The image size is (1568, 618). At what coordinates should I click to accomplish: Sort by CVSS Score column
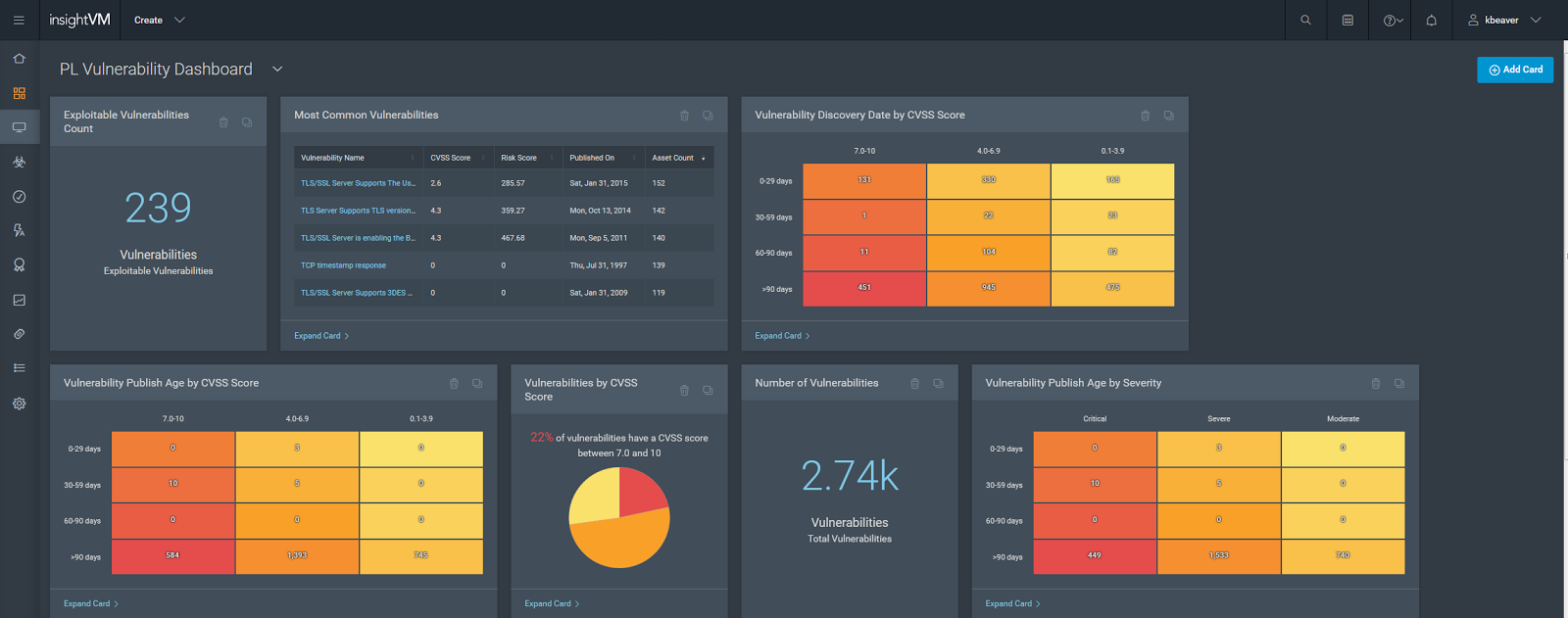point(458,158)
